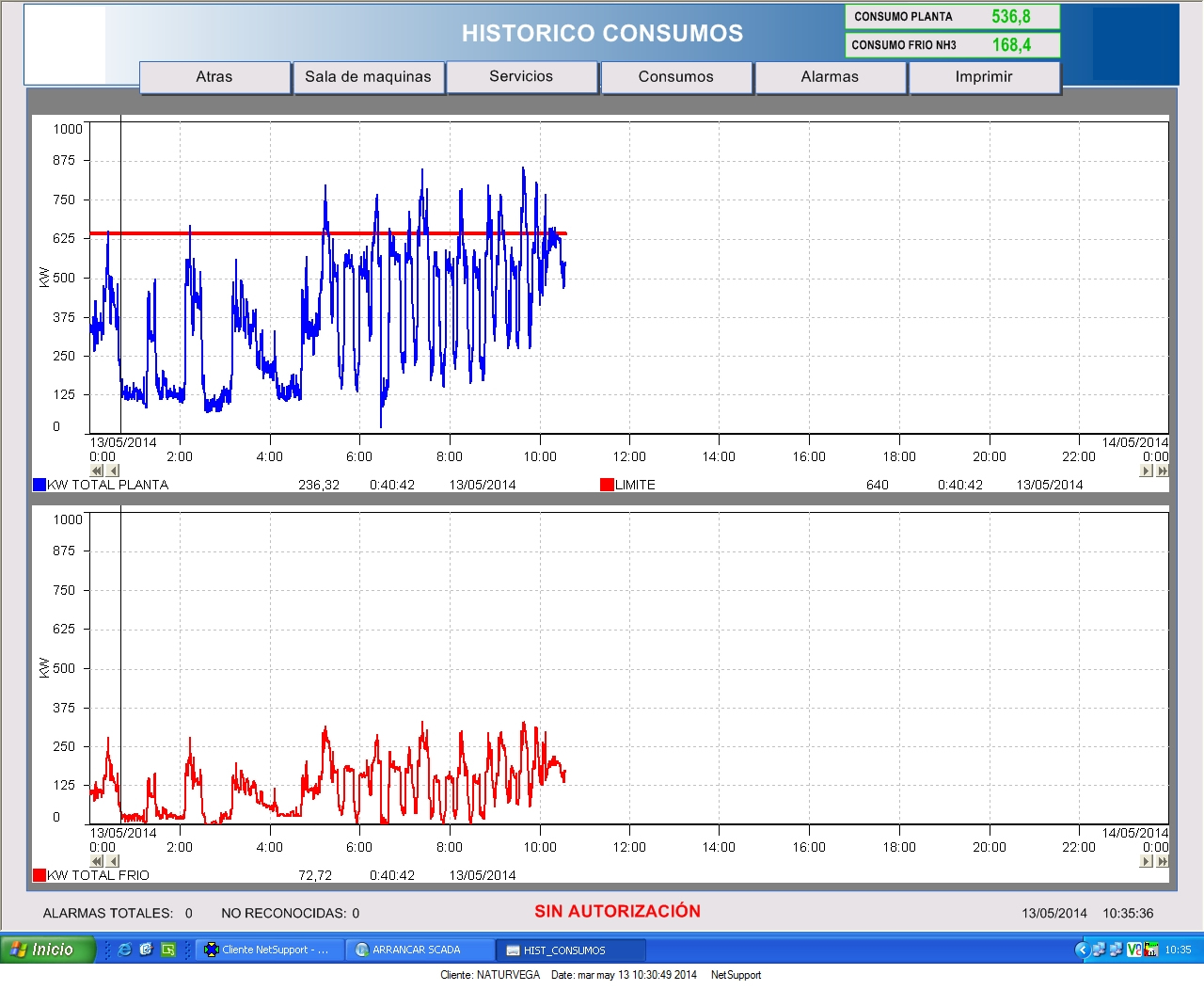Screen dimensions: 1204x1006
Task: Click the HISTORICO CONSUMOS title
Action: point(602,34)
